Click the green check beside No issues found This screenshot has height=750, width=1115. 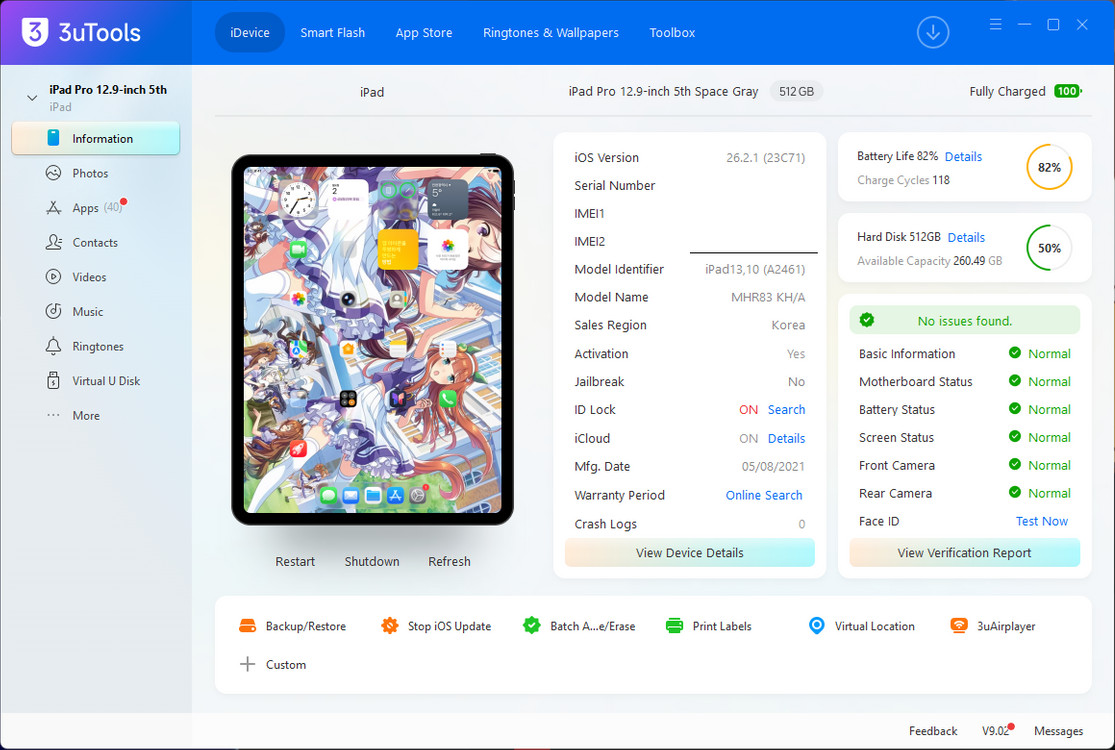pyautogui.click(x=867, y=320)
